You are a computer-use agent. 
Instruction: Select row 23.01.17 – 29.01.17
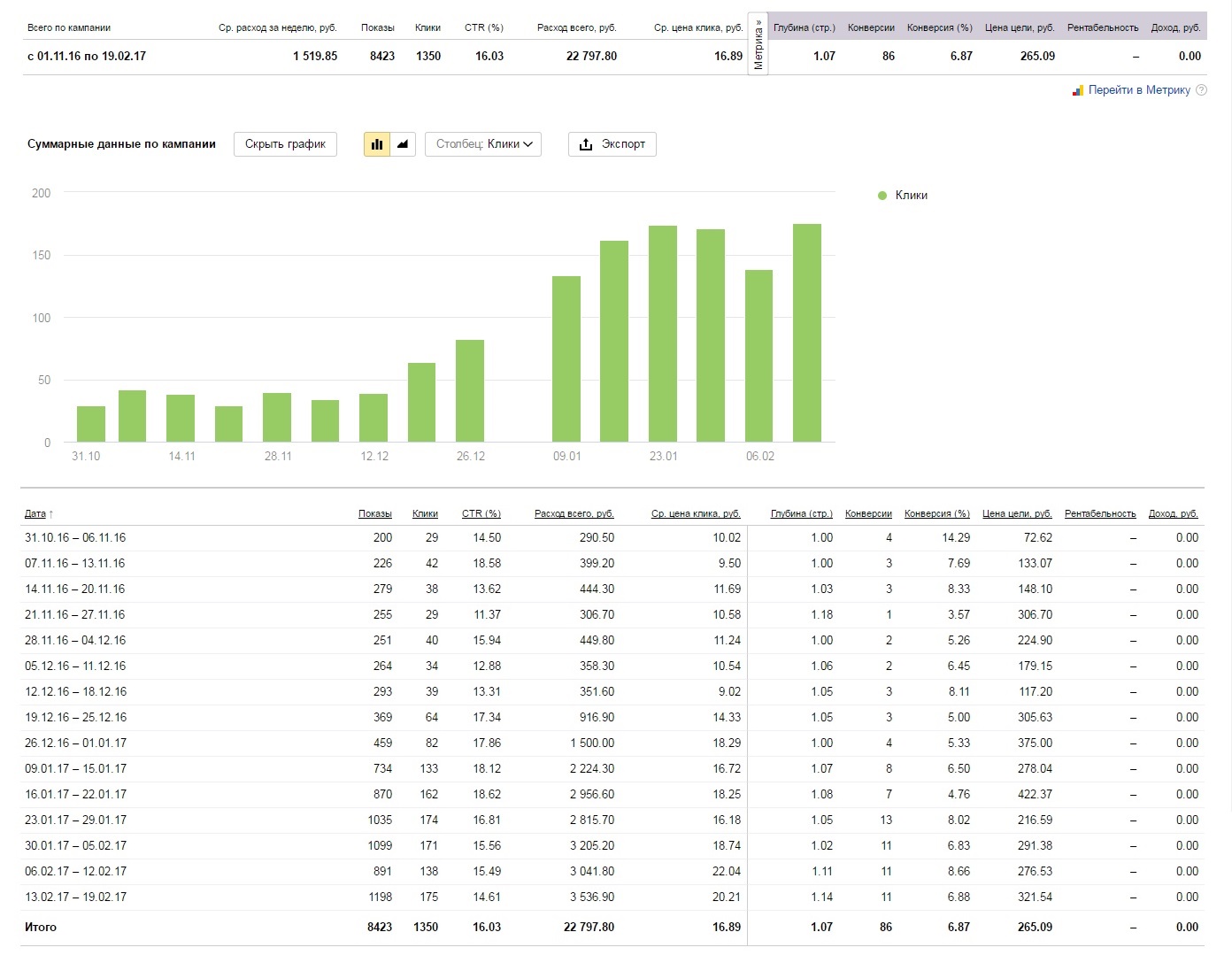[x=612, y=820]
